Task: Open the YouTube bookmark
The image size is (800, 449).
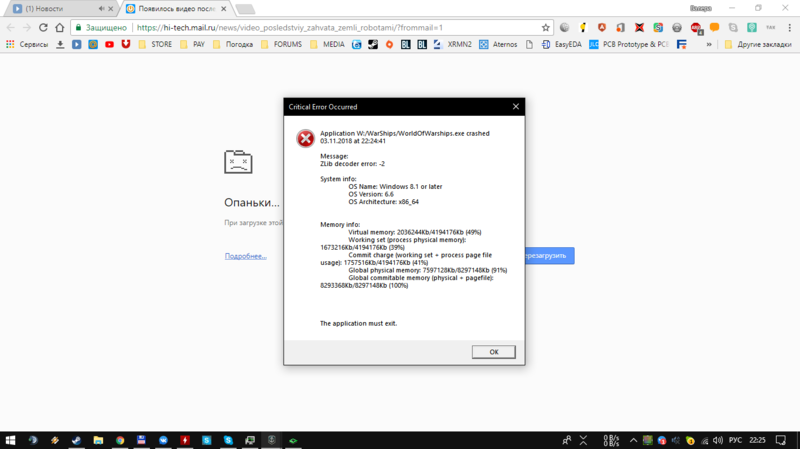Action: [109, 44]
